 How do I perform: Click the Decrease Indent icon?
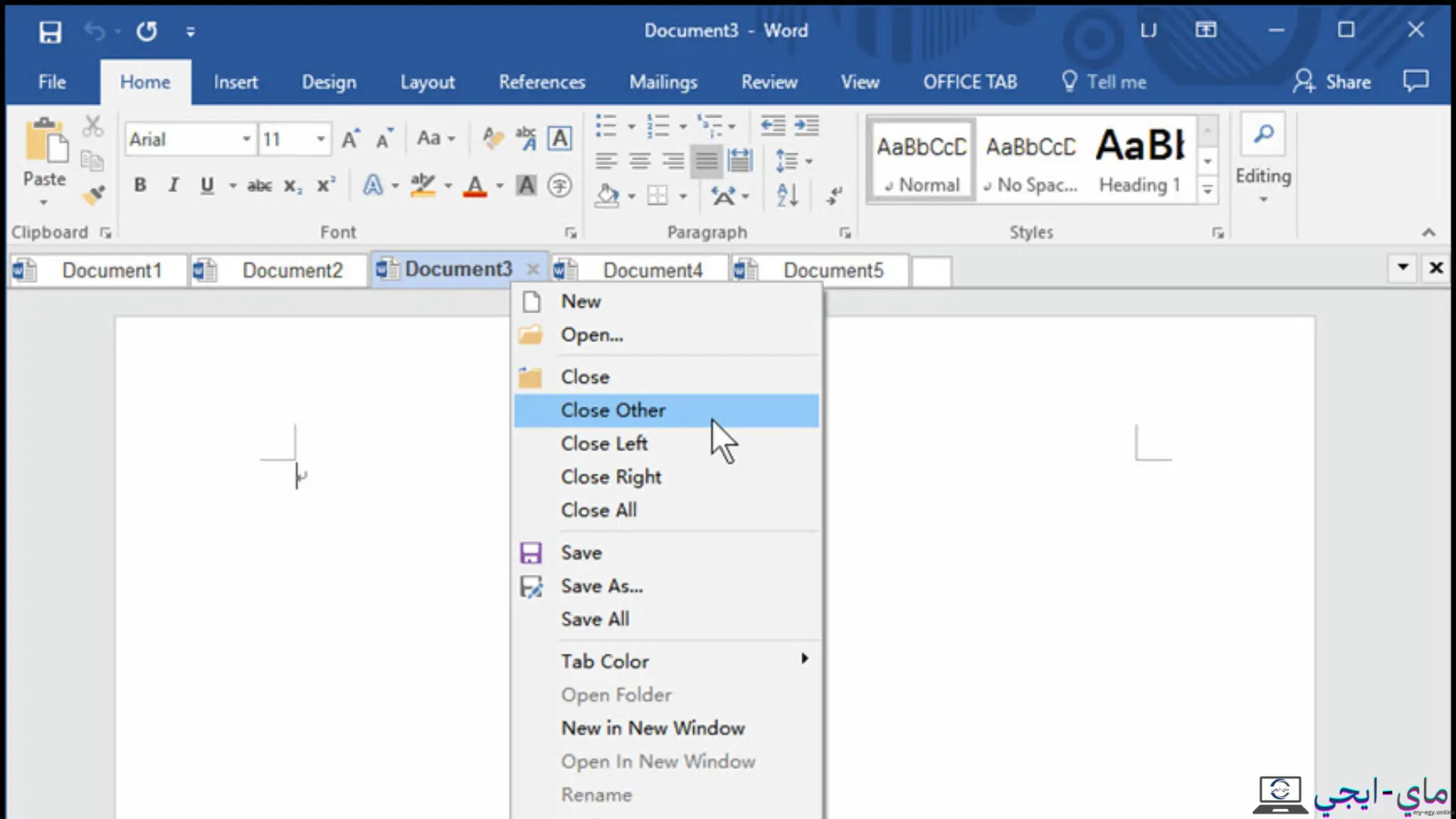click(773, 126)
